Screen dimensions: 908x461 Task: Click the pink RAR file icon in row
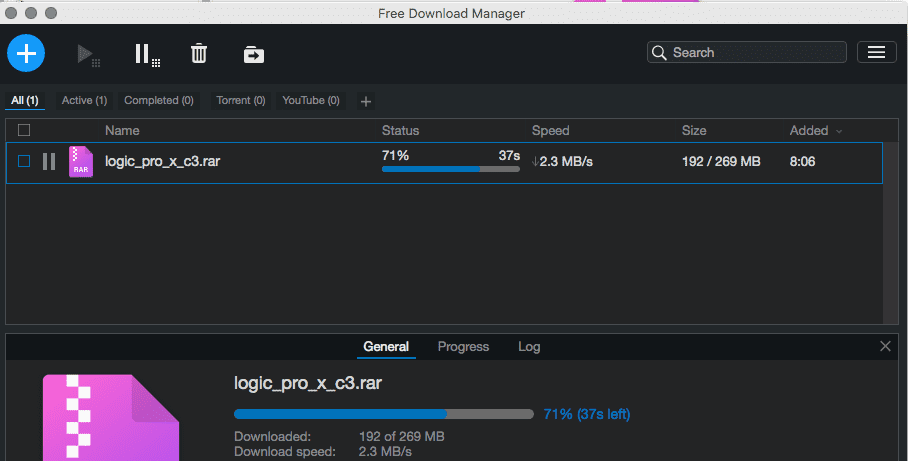coord(81,161)
